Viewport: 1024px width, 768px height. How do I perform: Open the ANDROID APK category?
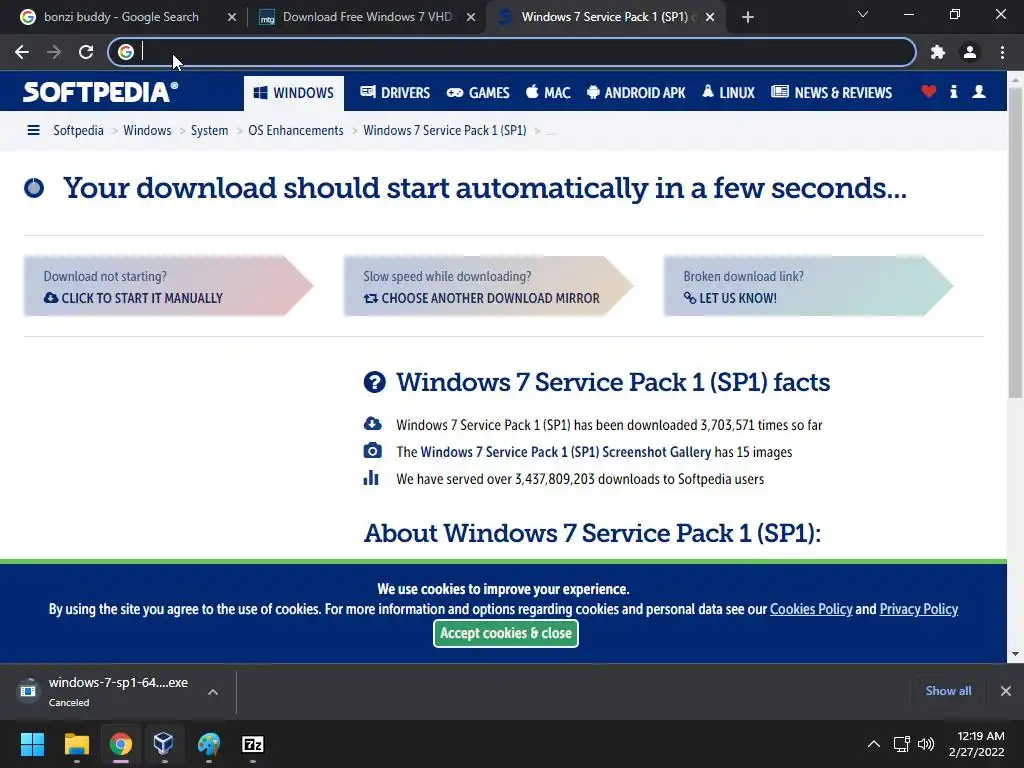(636, 93)
